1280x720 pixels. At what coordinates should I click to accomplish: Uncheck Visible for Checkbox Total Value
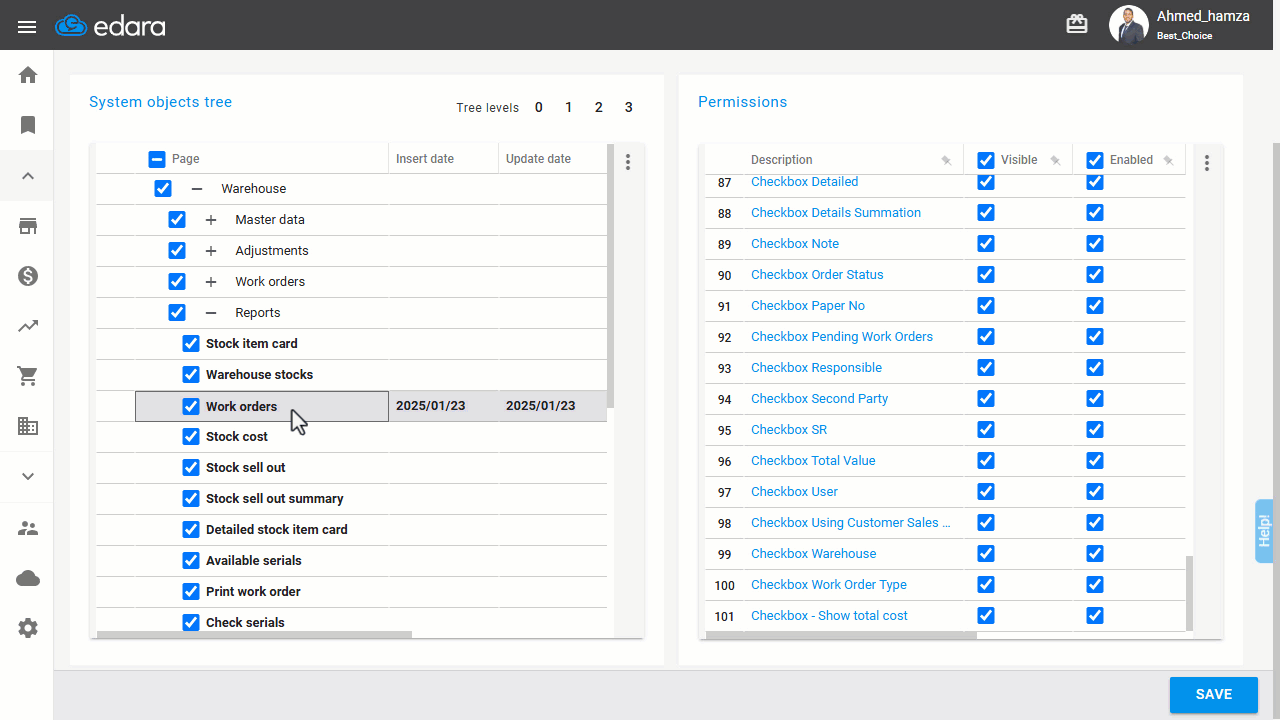coord(986,461)
